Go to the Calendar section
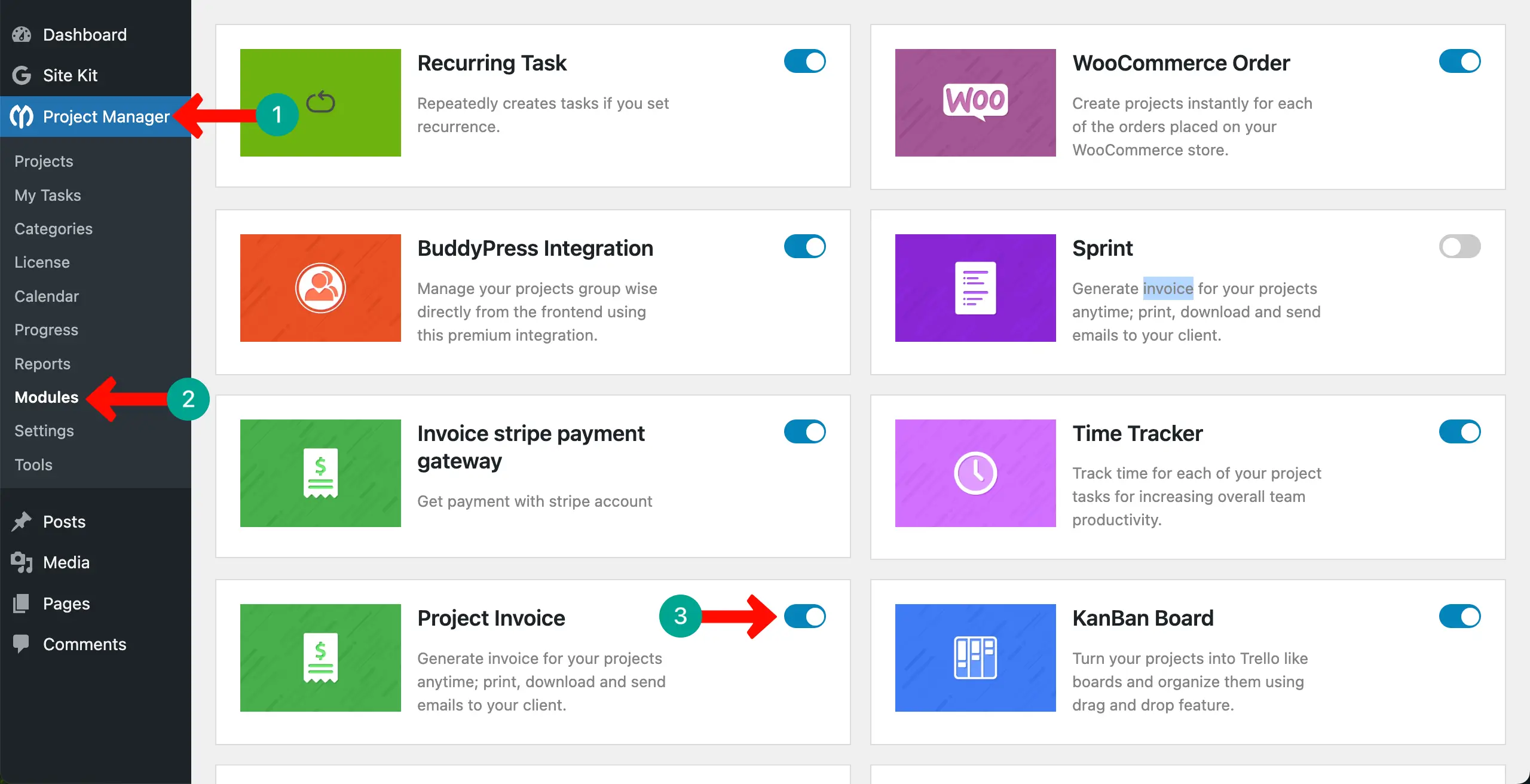 point(47,296)
